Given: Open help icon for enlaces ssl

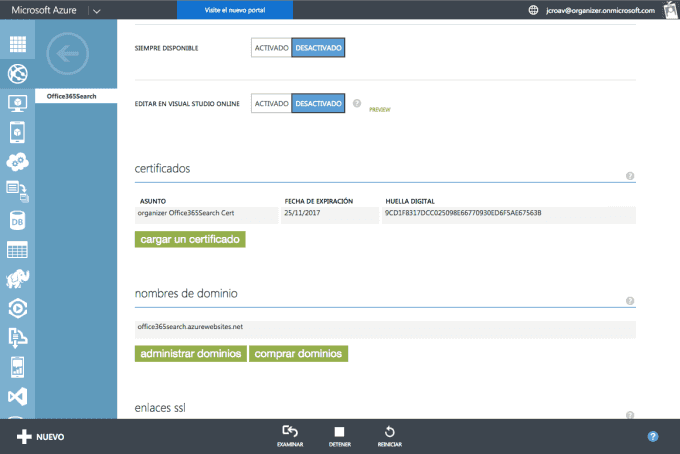Looking at the screenshot, I should point(630,415).
